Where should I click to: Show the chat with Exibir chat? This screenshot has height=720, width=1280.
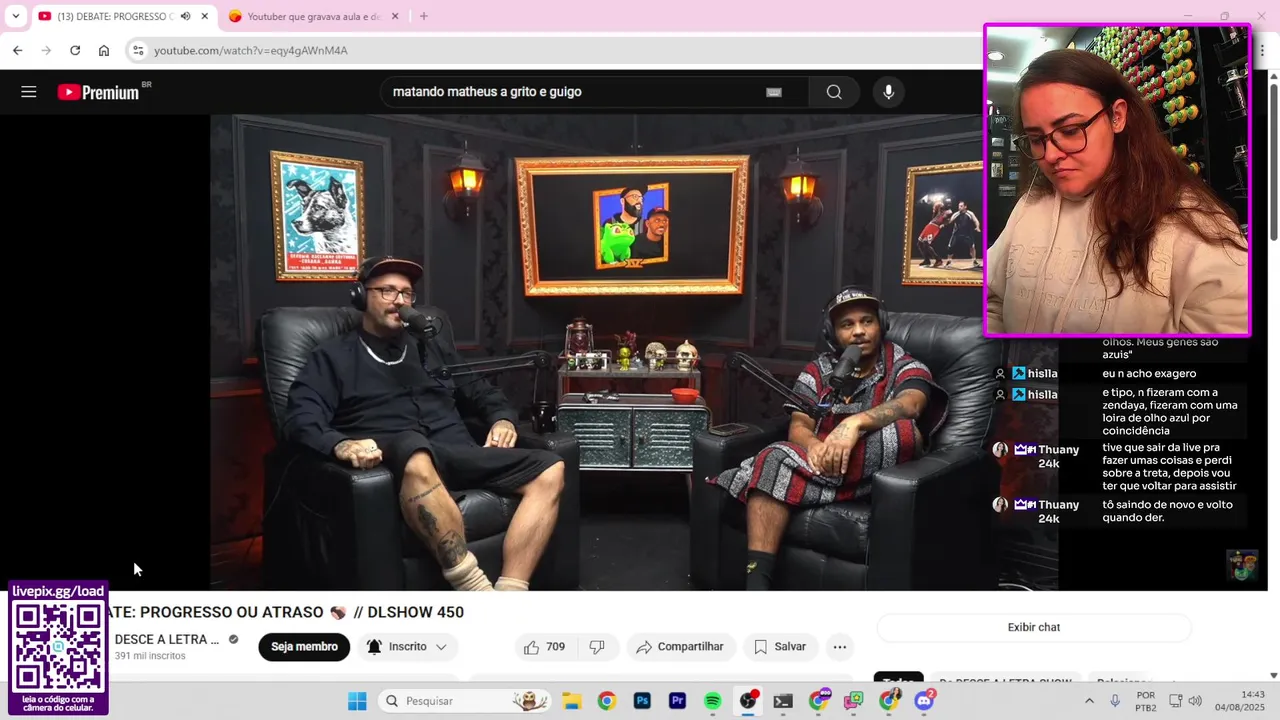1034,627
